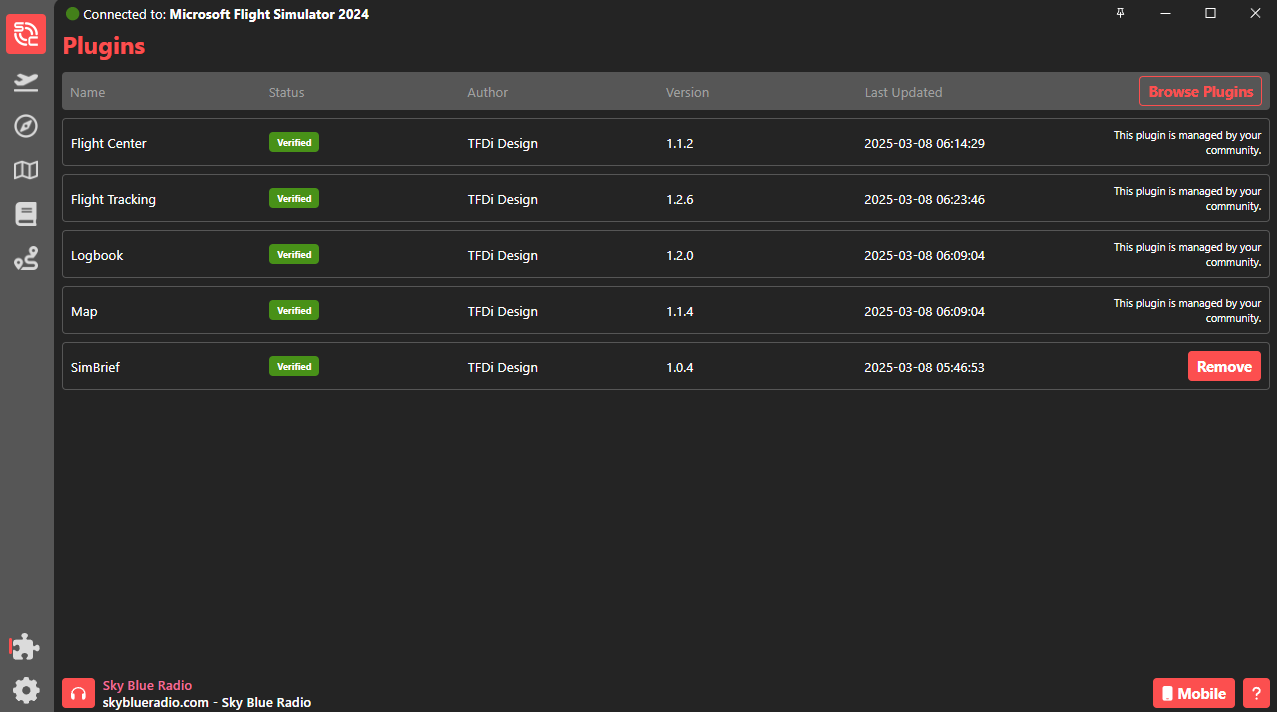1277x712 pixels.
Task: Click the Author column header
Action: pyautogui.click(x=488, y=92)
